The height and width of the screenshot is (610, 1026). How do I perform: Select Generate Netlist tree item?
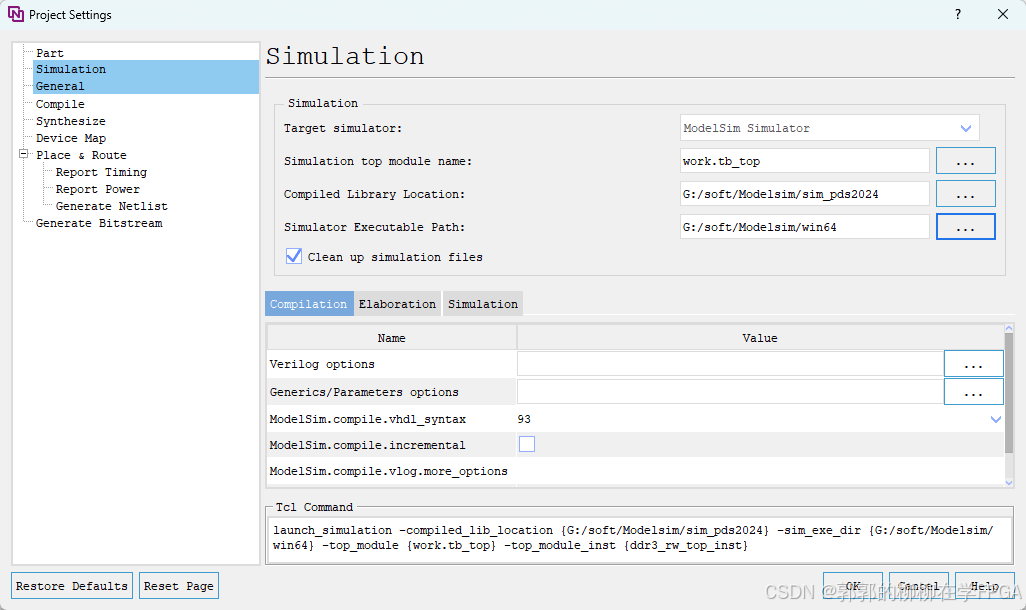[x=112, y=206]
